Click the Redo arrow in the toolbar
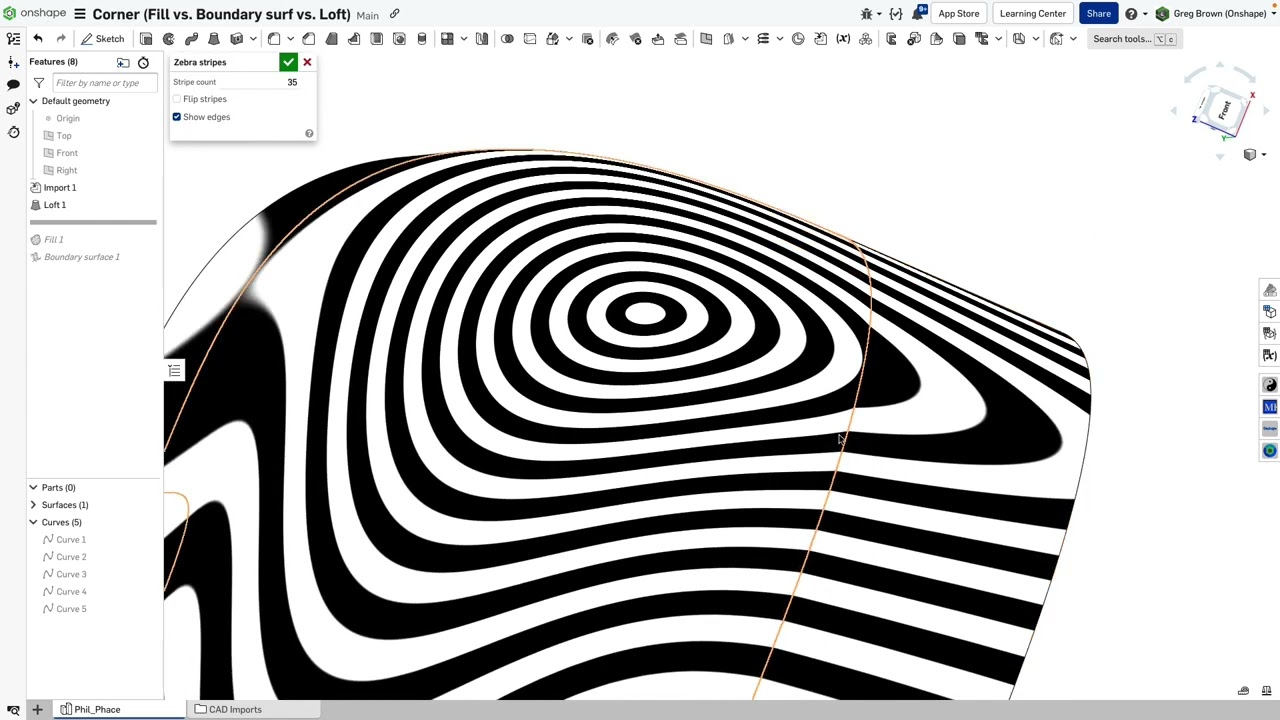 (61, 39)
